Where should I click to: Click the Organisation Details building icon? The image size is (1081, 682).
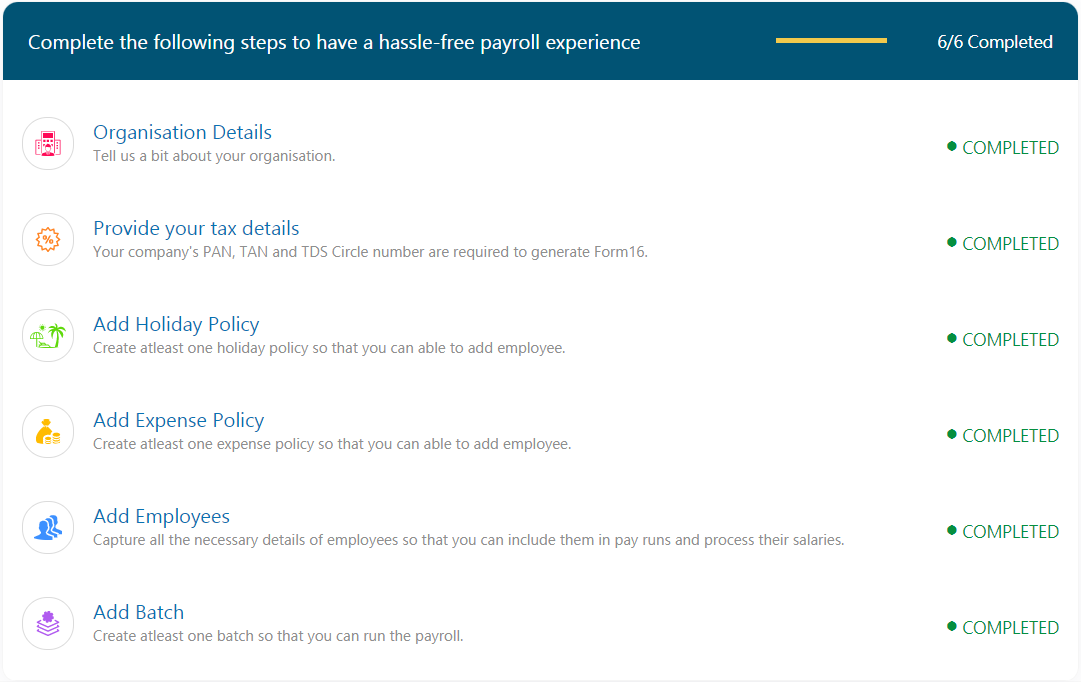tap(48, 143)
